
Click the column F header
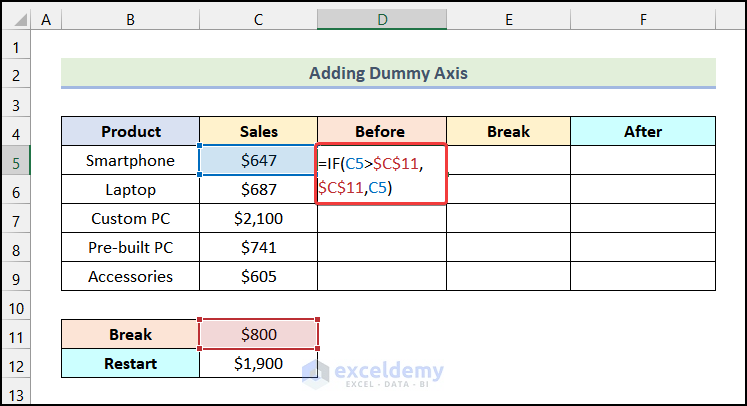point(642,20)
